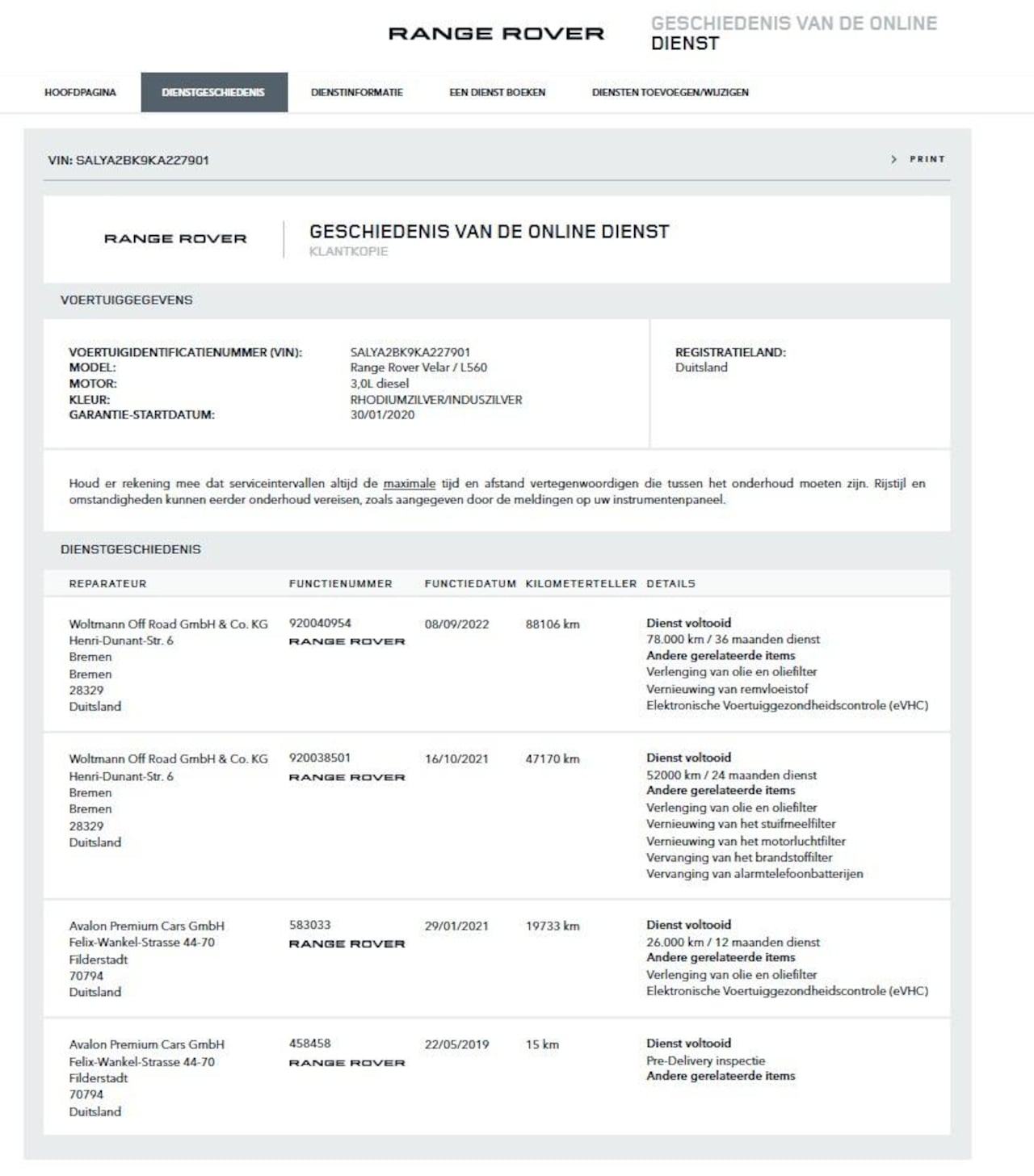Select the 08/09/2022 service entry date
Screen dimensions: 1034x1176
click(456, 624)
